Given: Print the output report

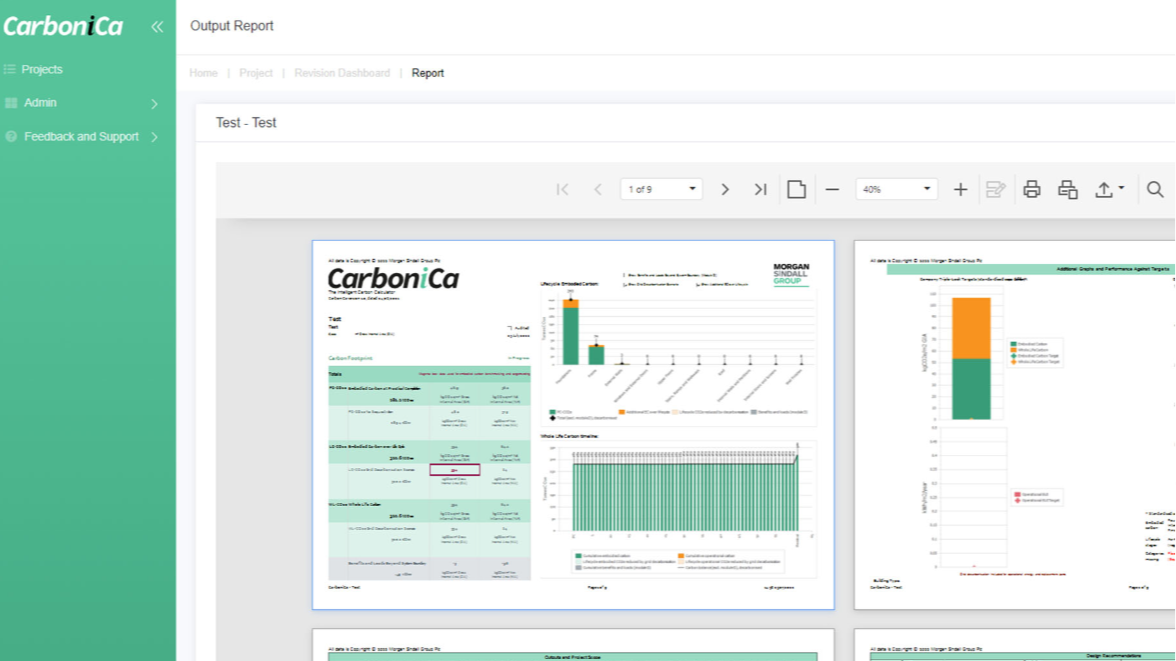Looking at the screenshot, I should pos(1032,188).
